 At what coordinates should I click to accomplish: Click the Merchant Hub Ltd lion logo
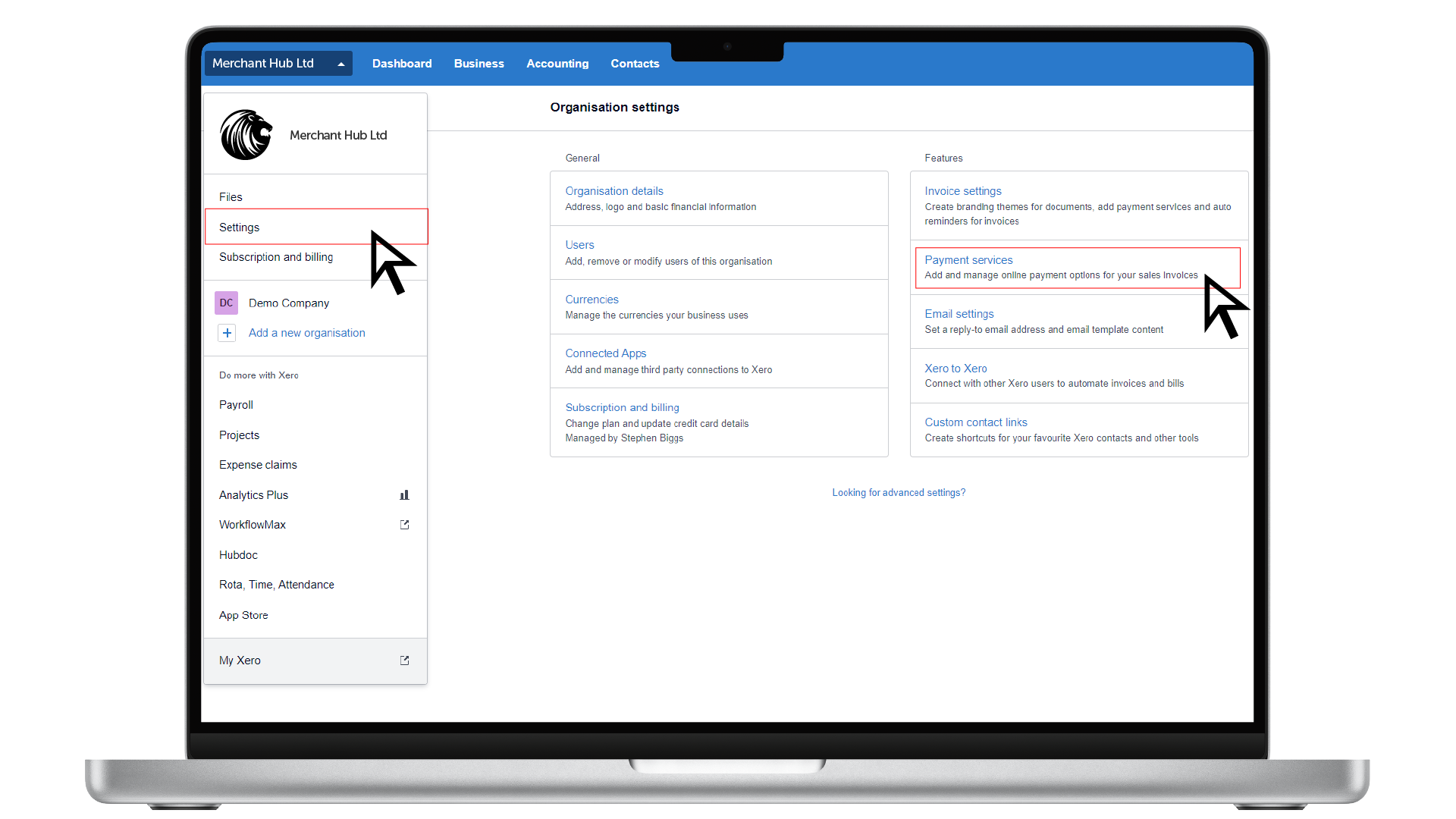(x=246, y=135)
